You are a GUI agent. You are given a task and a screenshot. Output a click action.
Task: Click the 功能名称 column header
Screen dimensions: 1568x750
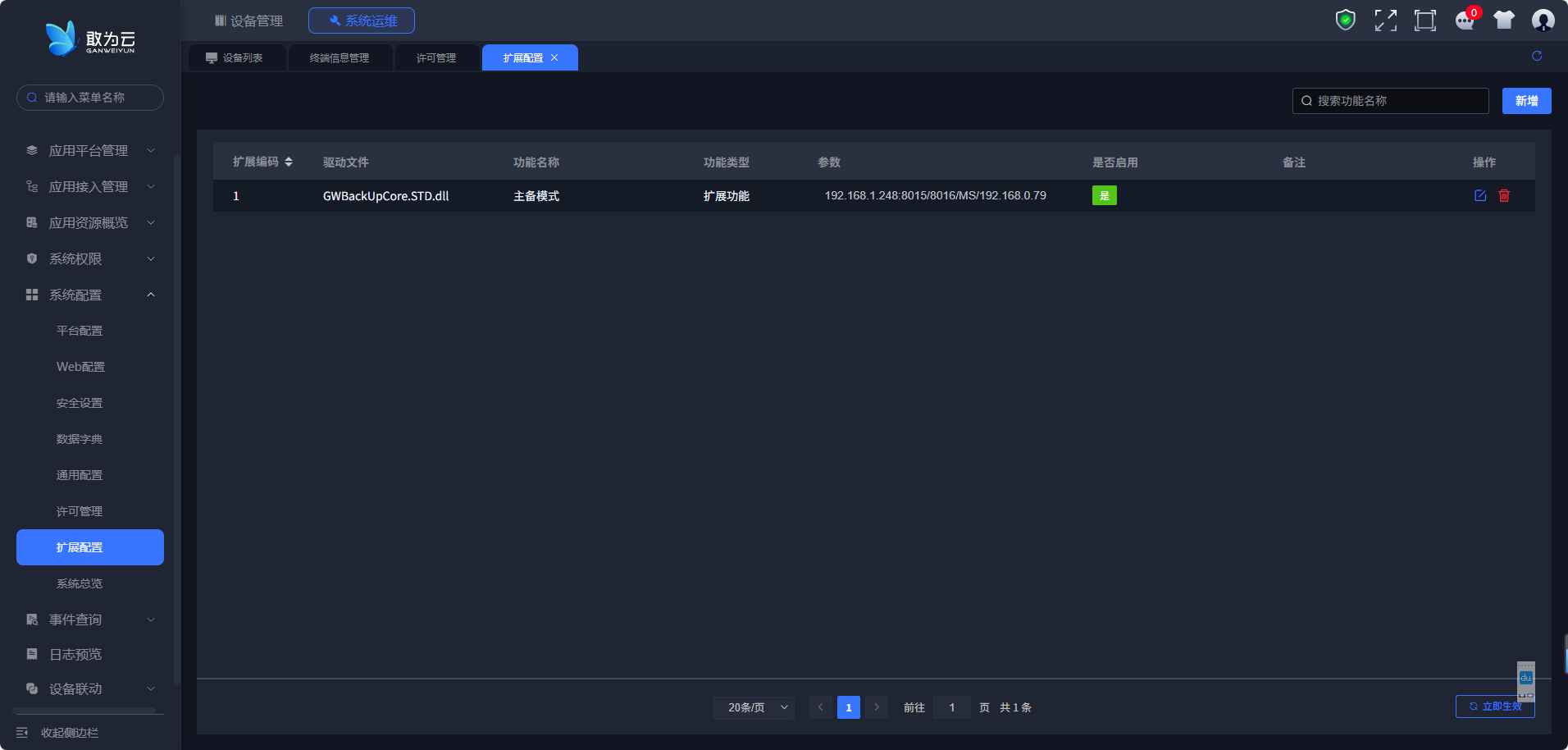[x=536, y=162]
